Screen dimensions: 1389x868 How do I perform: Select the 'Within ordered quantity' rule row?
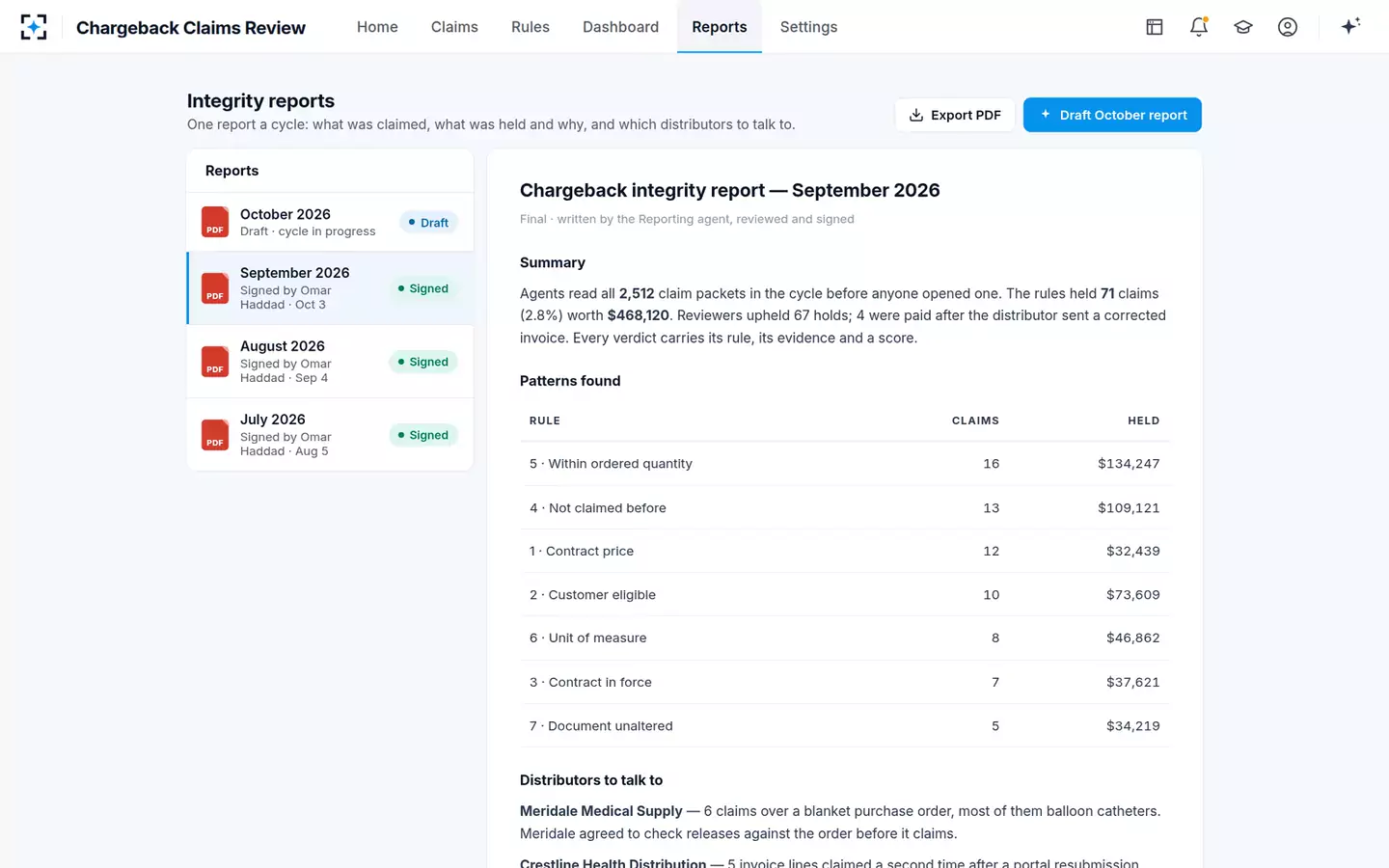[845, 464]
